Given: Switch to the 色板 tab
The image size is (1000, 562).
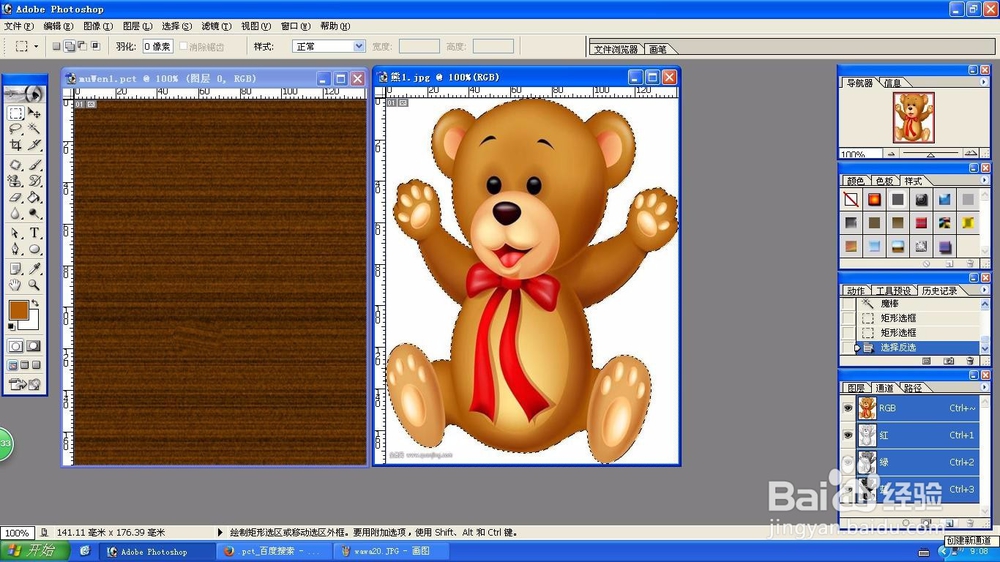Looking at the screenshot, I should (x=884, y=181).
